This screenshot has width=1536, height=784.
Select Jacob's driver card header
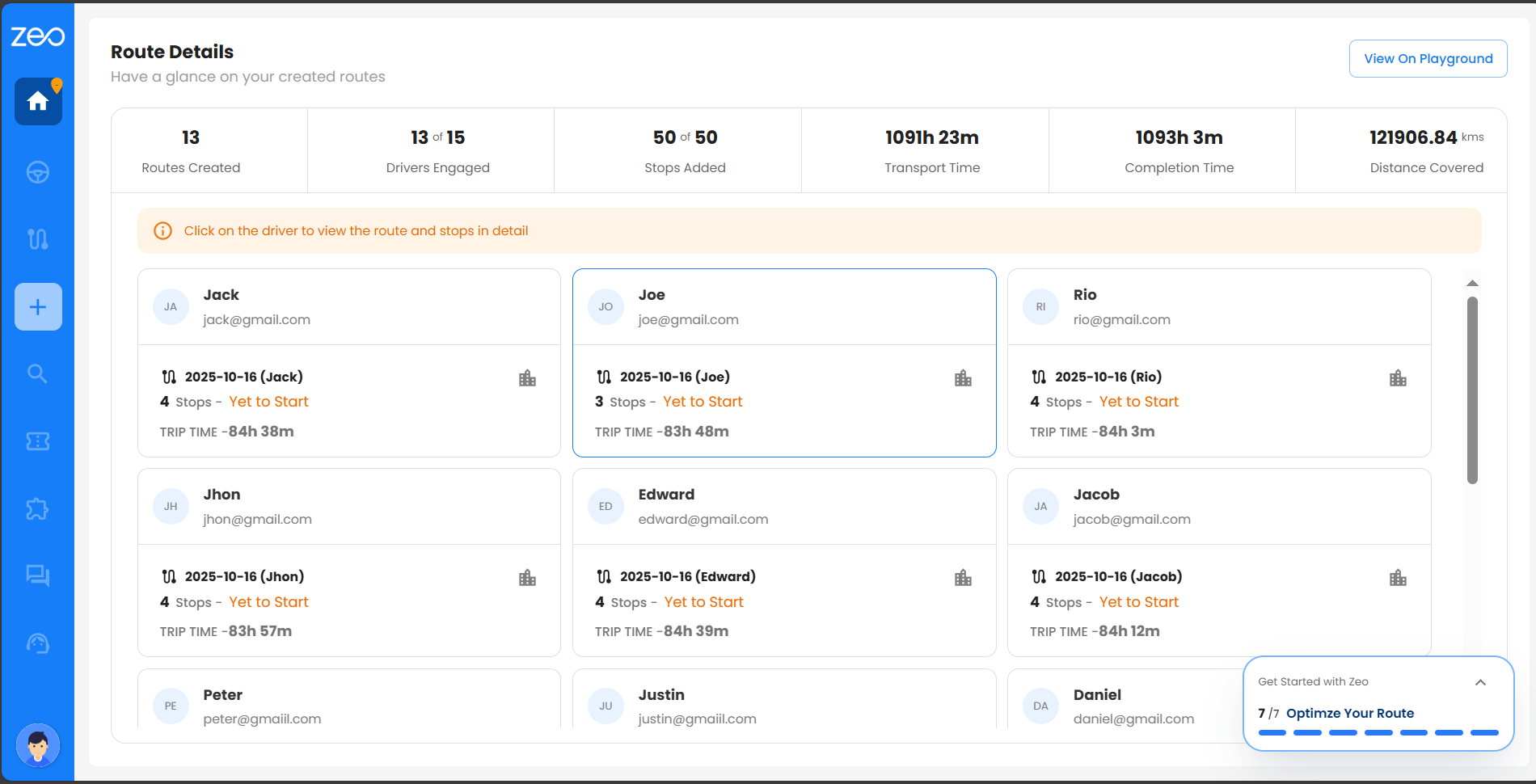coord(1218,507)
